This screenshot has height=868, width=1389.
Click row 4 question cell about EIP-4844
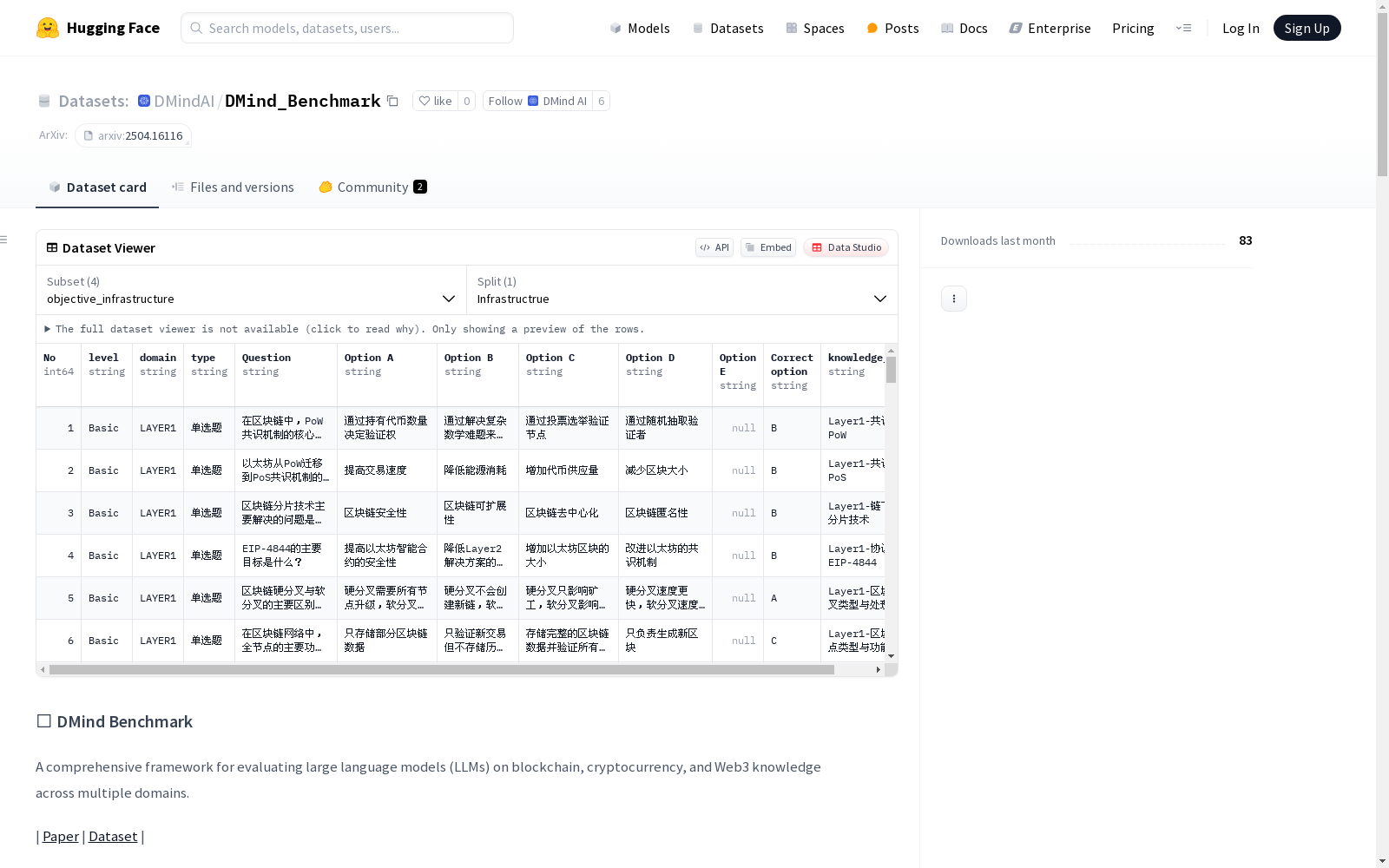click(x=286, y=556)
